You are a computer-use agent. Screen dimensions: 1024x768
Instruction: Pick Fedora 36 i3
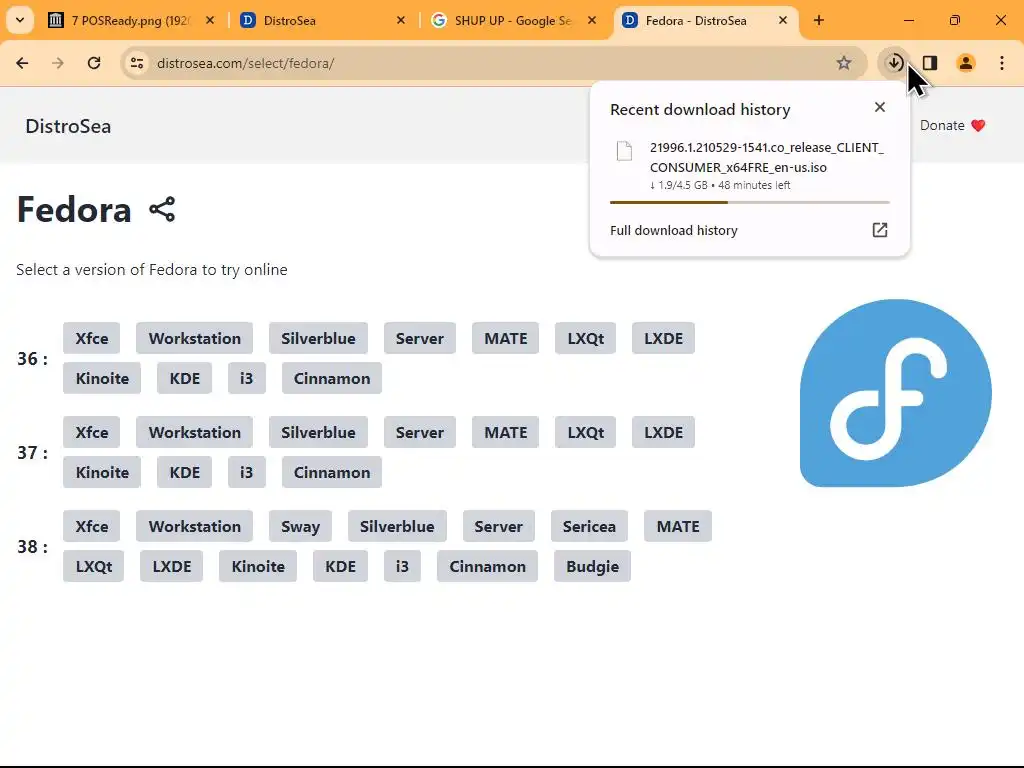pyautogui.click(x=246, y=378)
